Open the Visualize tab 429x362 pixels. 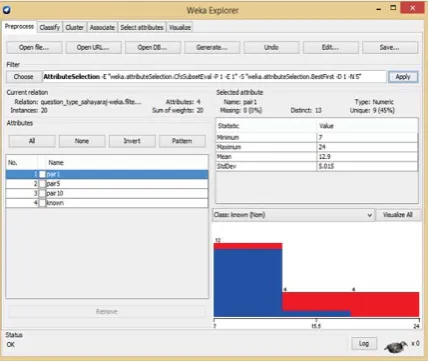click(x=180, y=27)
